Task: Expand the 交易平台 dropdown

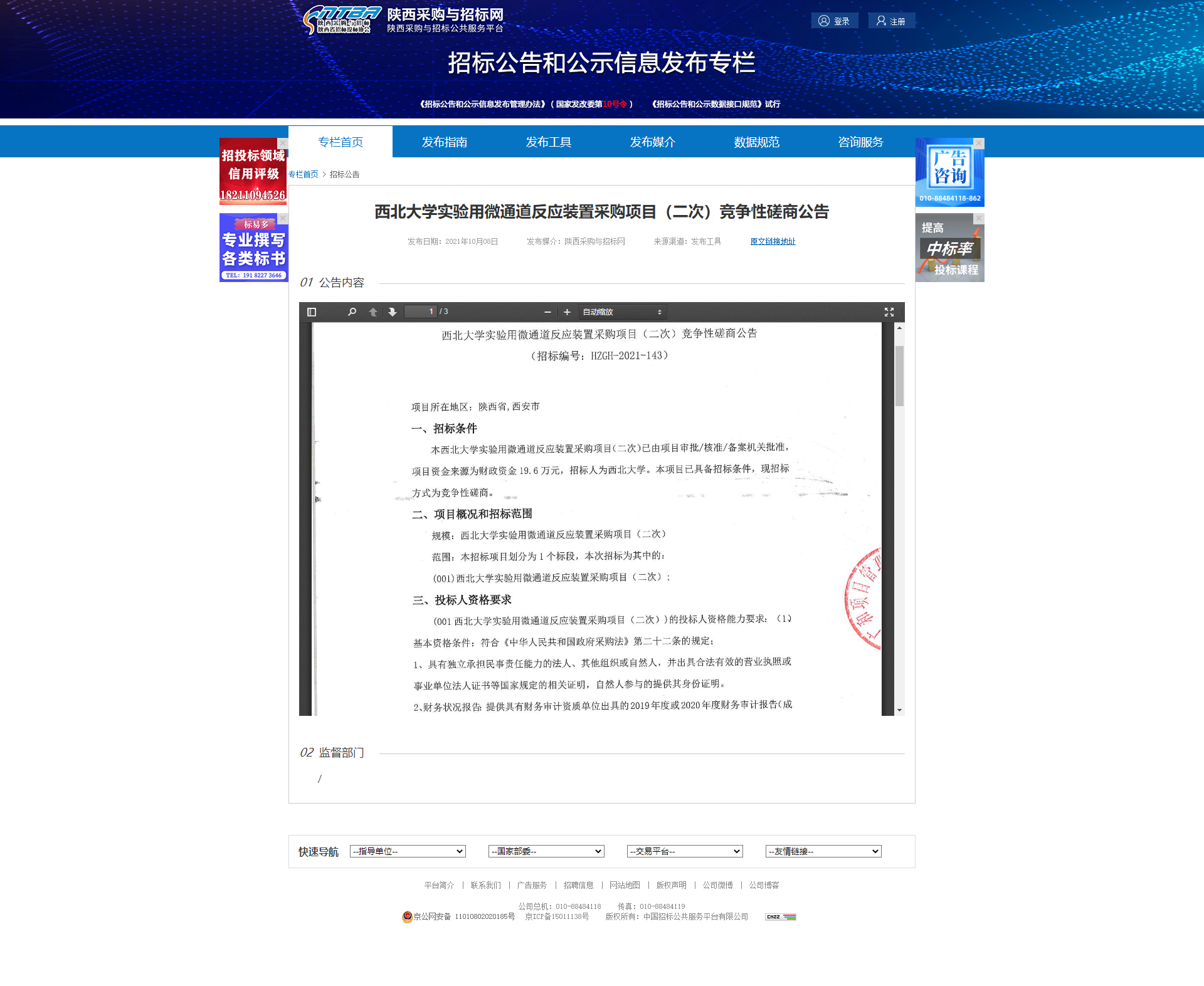Action: click(685, 851)
